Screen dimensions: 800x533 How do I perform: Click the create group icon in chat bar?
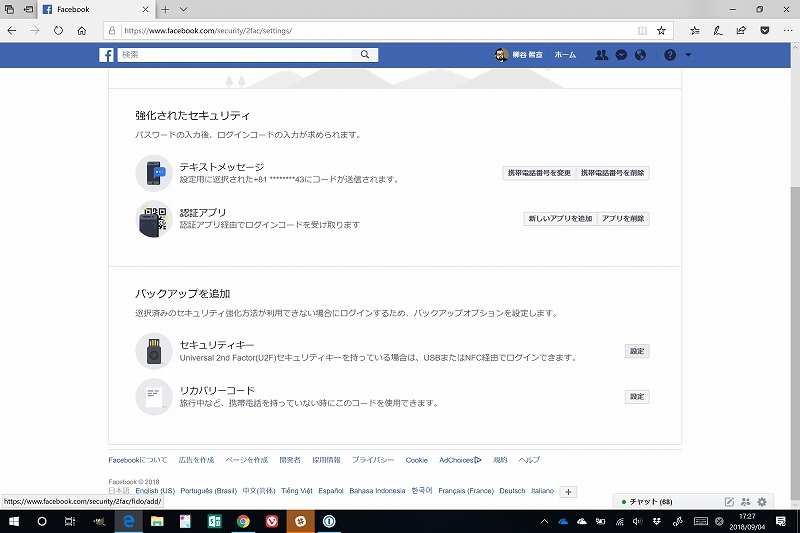(745, 502)
